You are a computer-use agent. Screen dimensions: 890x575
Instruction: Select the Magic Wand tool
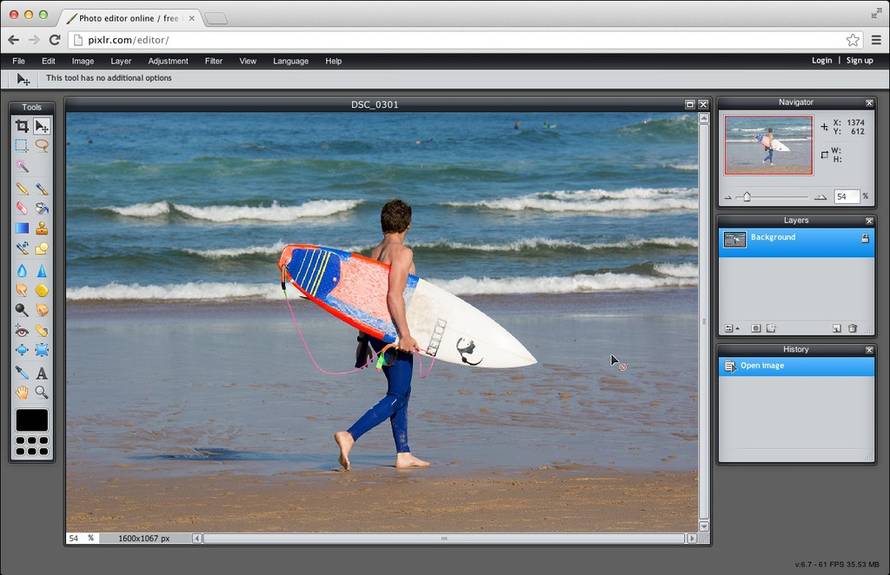coord(22,166)
